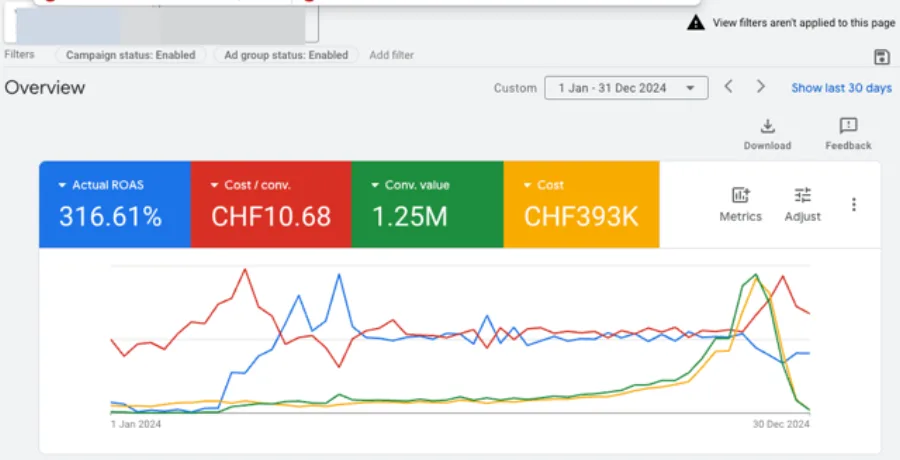This screenshot has width=900, height=460.
Task: Click the blue 316.61% ROAS scorecard
Action: (115, 204)
